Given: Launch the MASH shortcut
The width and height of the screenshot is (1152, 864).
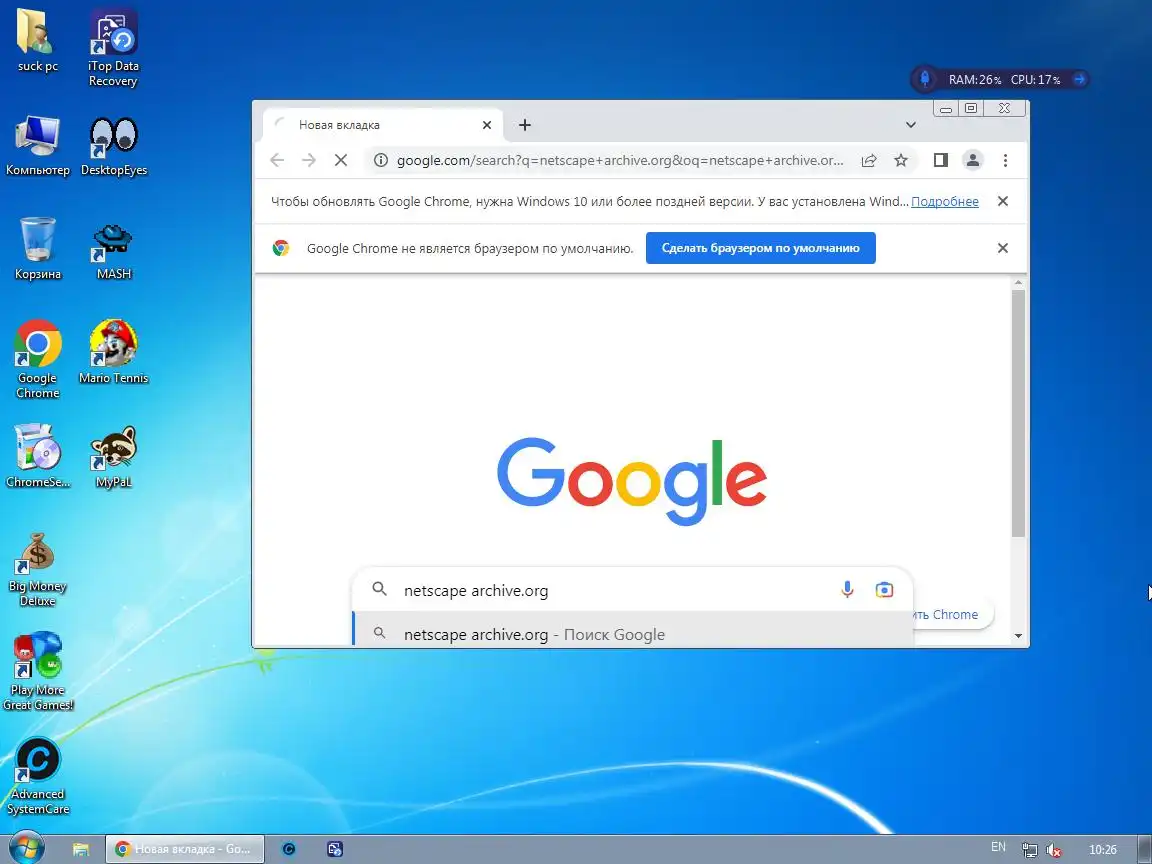Looking at the screenshot, I should (x=113, y=250).
